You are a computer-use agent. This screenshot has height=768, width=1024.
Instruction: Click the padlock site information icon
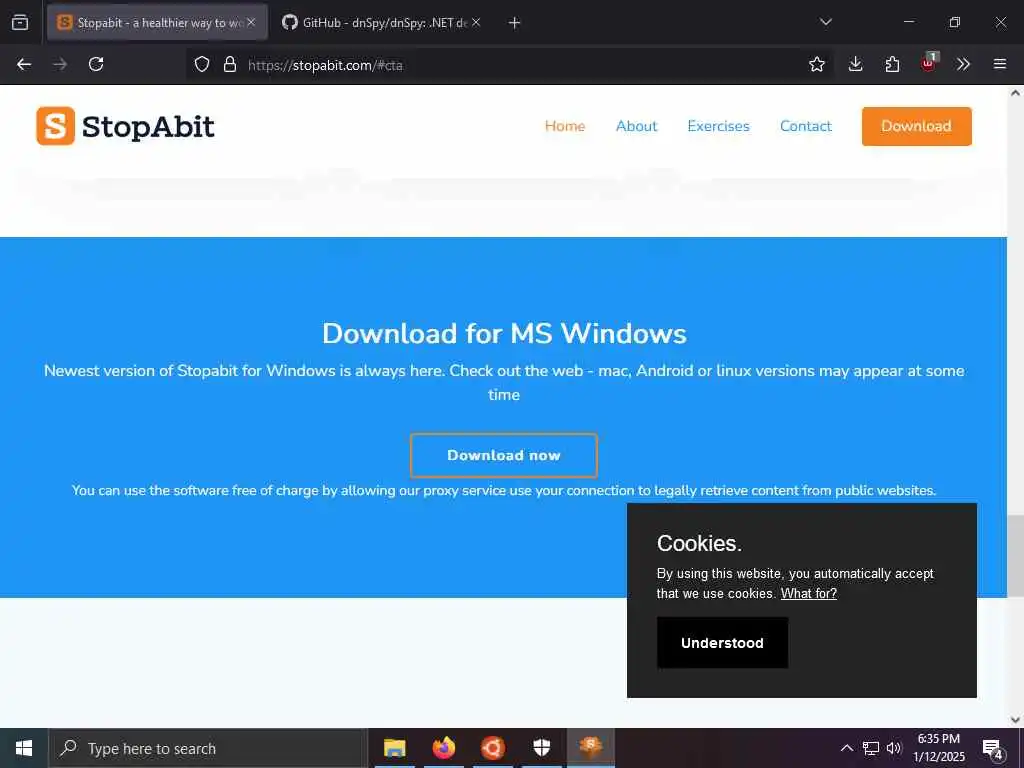coord(229,65)
